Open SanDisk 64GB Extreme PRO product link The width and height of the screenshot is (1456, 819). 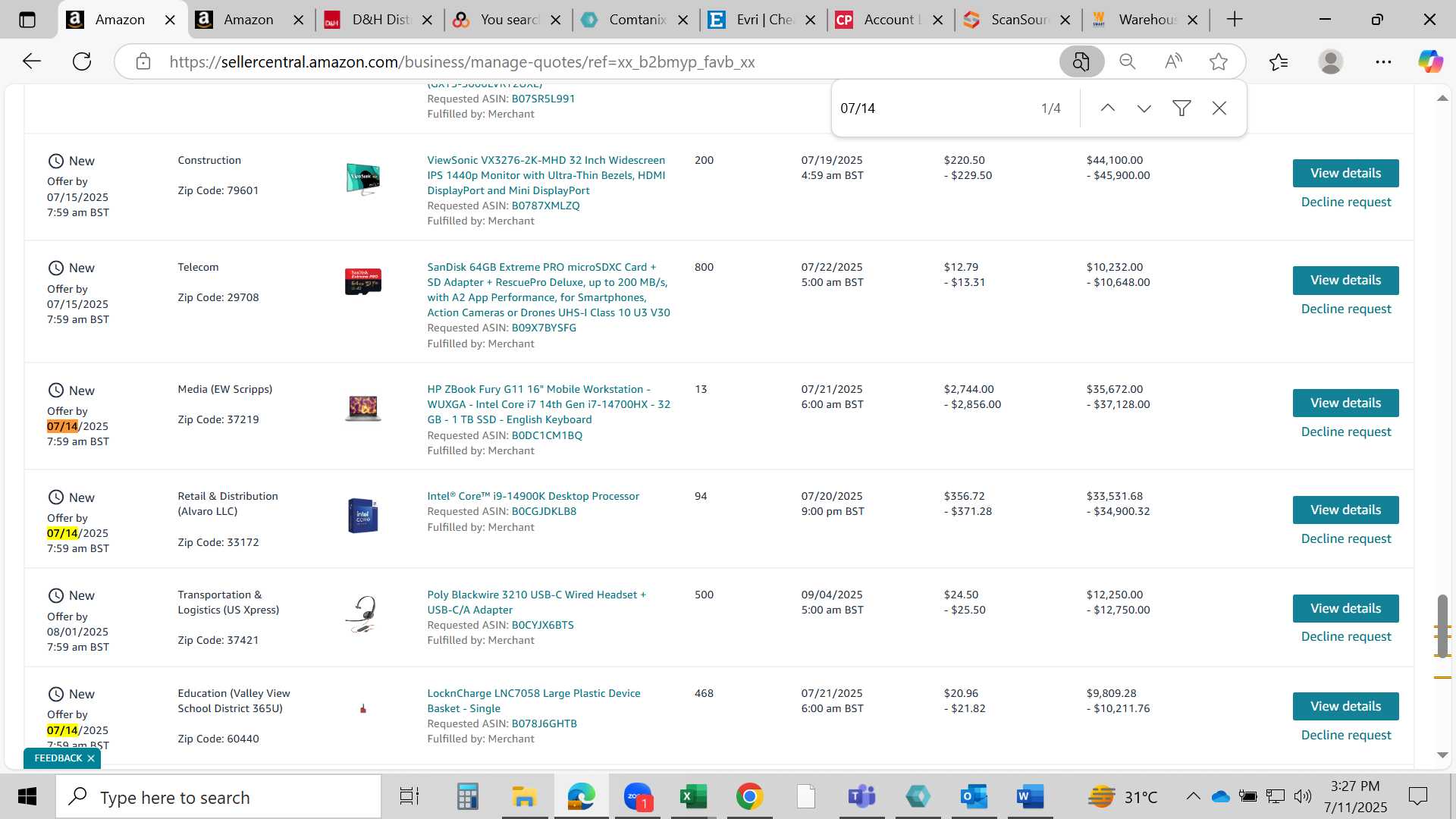(x=548, y=290)
